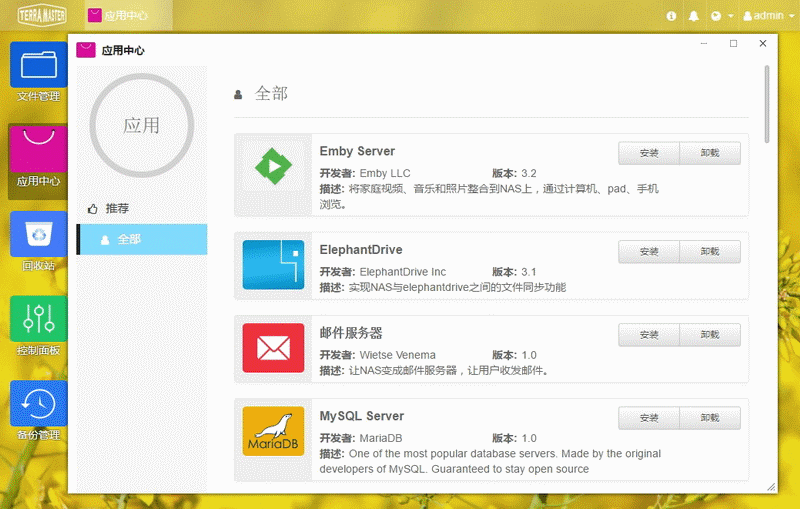This screenshot has width=800, height=509.
Task: Click the ElephantDrive app icon
Action: click(x=273, y=265)
